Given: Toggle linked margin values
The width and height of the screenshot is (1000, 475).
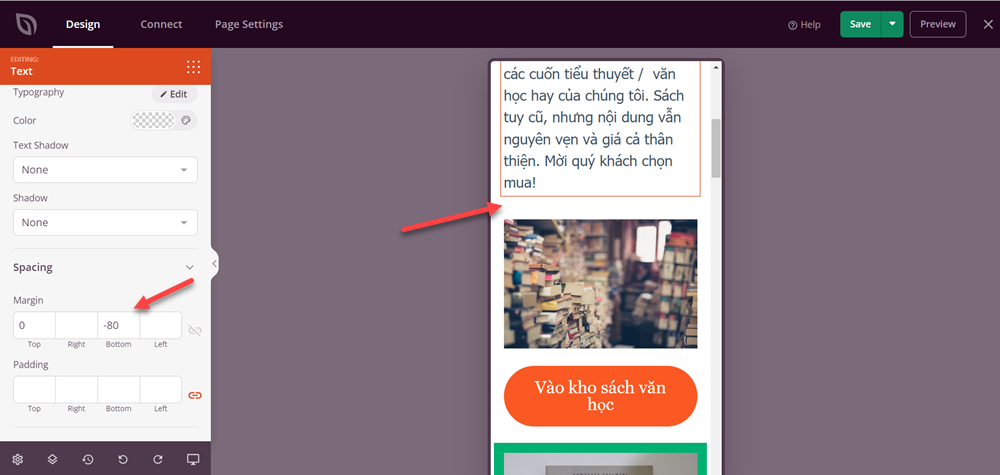Looking at the screenshot, I should coord(195,330).
